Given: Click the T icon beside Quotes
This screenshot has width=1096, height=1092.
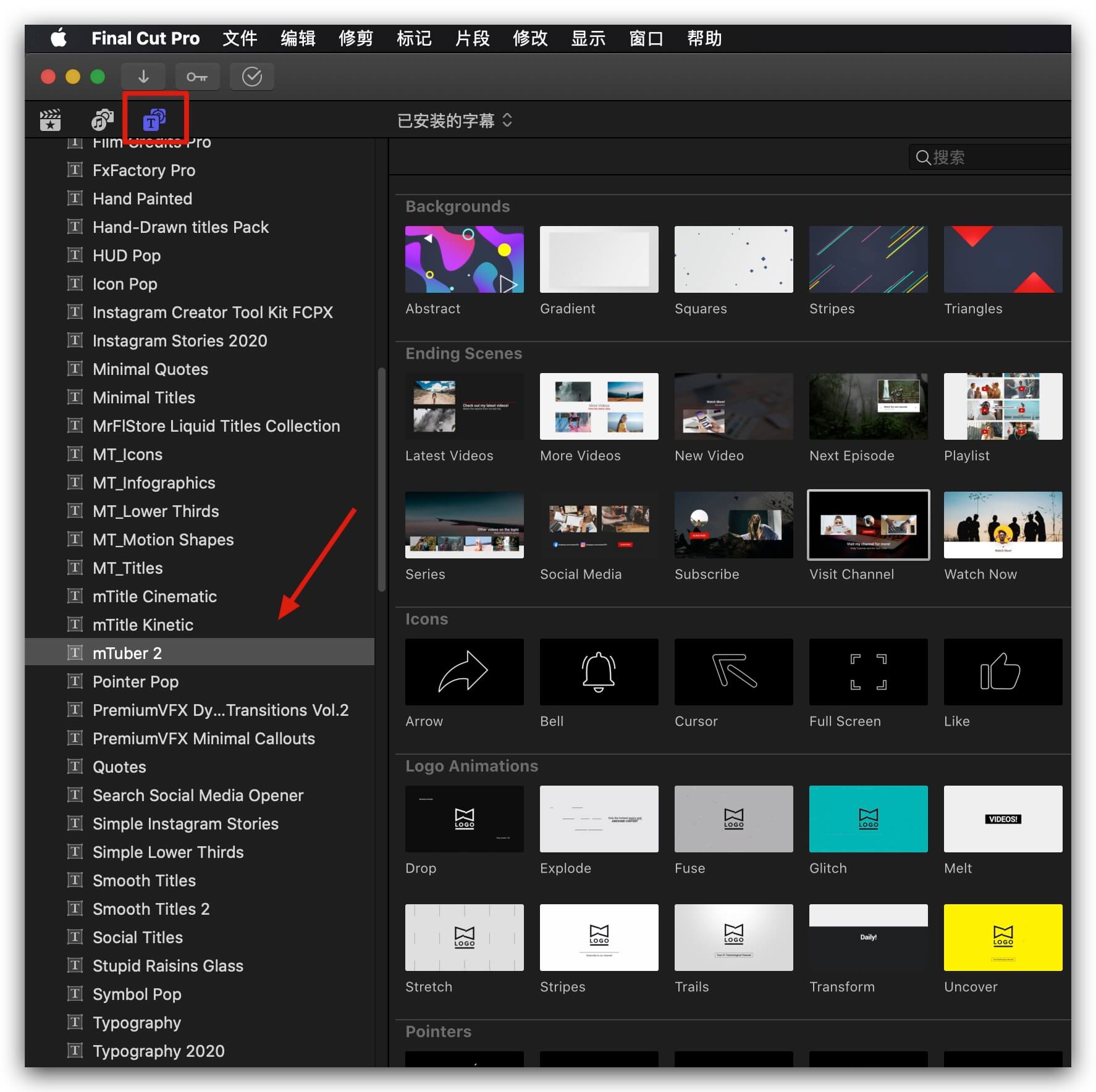Looking at the screenshot, I should [x=75, y=766].
